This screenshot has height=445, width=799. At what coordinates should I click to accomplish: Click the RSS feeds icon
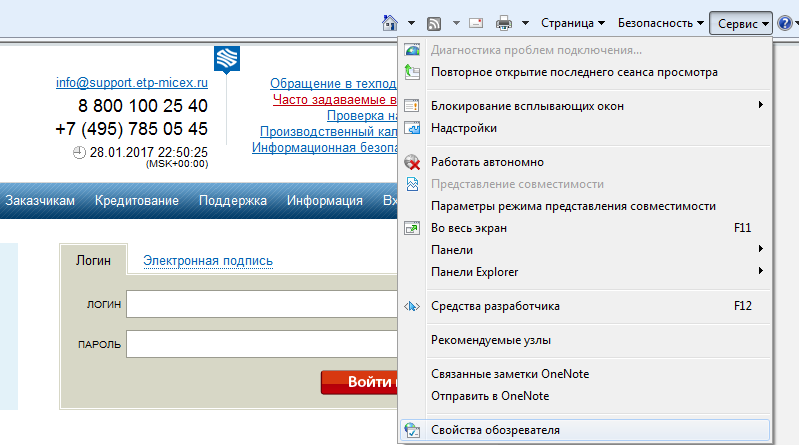[x=435, y=22]
